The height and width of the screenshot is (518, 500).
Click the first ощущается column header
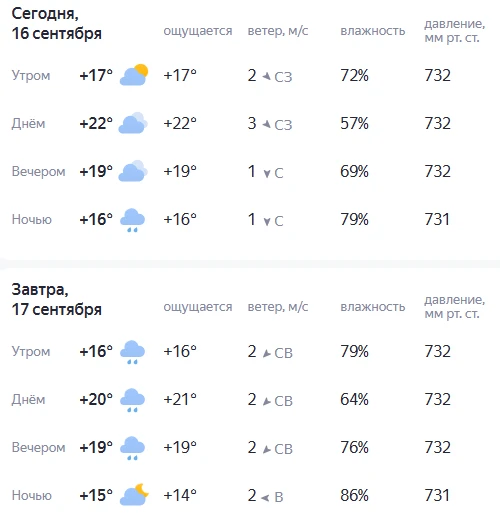pyautogui.click(x=198, y=31)
